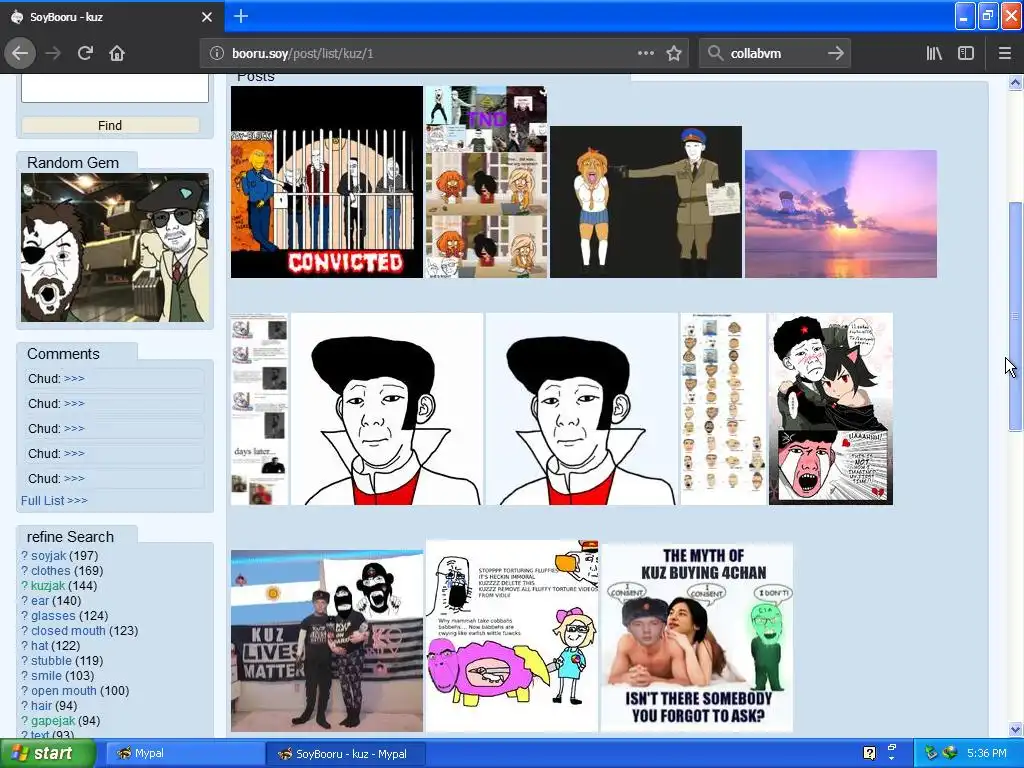Image resolution: width=1024 pixels, height=768 pixels.
Task: Click the tag search text box
Action: click(115, 88)
